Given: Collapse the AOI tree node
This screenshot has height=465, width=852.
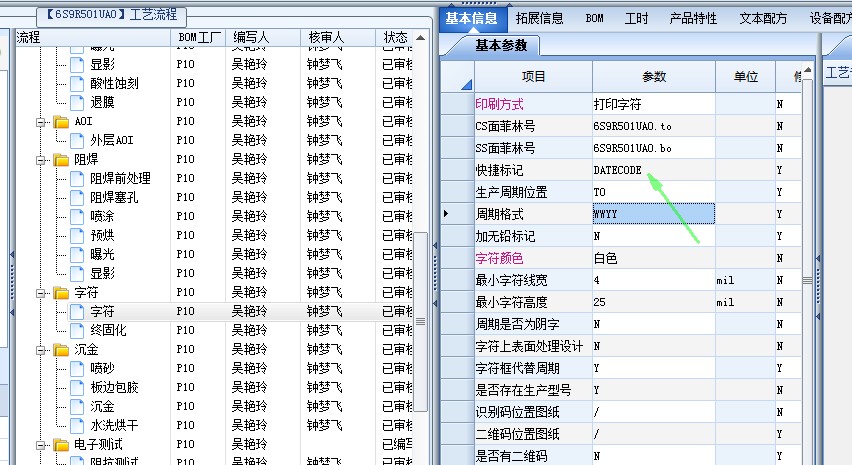Looking at the screenshot, I should 41,122.
